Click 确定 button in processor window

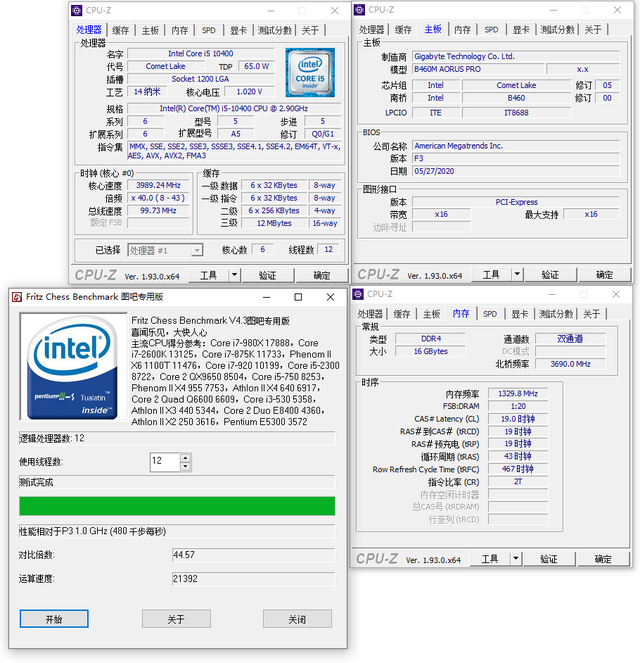322,275
